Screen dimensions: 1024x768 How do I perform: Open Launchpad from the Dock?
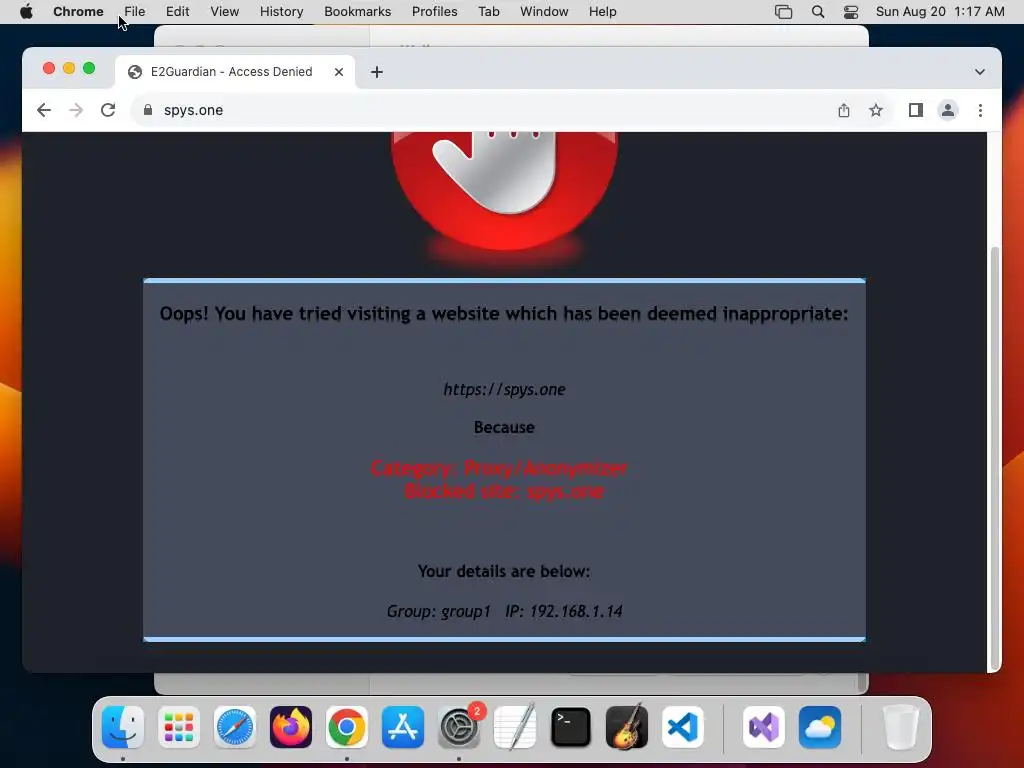(179, 727)
